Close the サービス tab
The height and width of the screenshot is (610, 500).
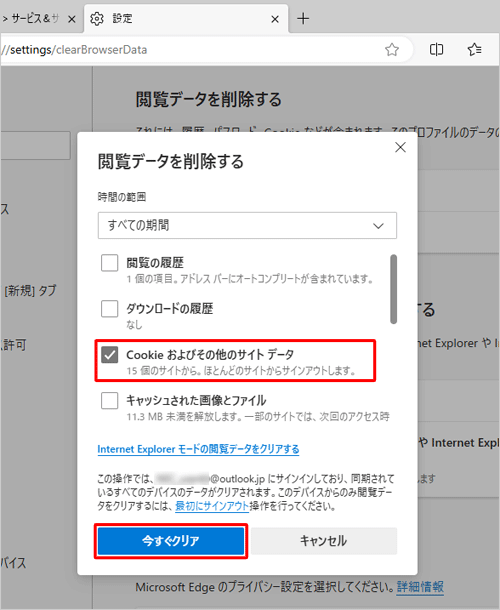(x=72, y=19)
